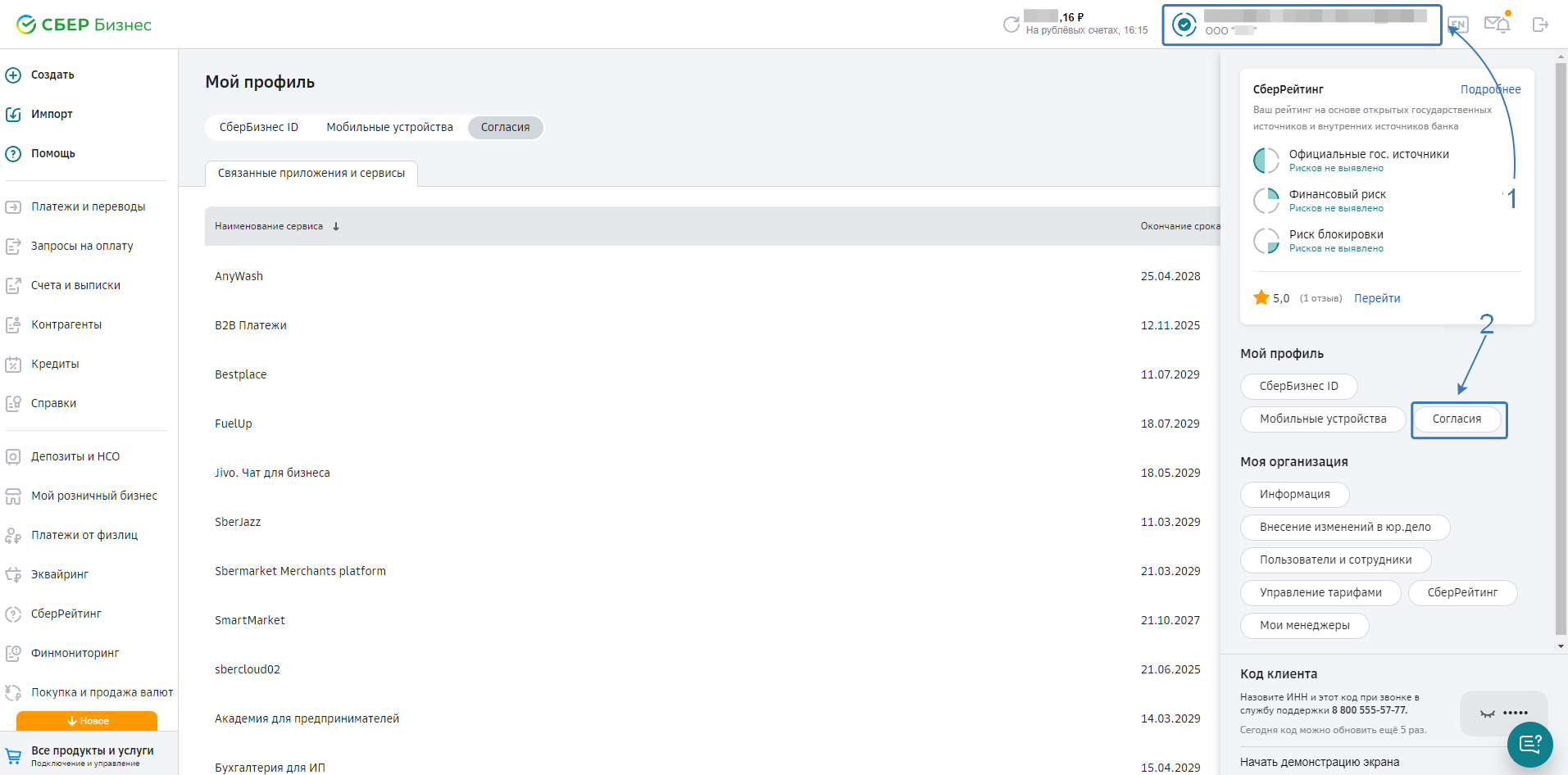Screen dimensions: 1568x775
Task: Switch interface language with EN icon
Action: pyautogui.click(x=1458, y=25)
